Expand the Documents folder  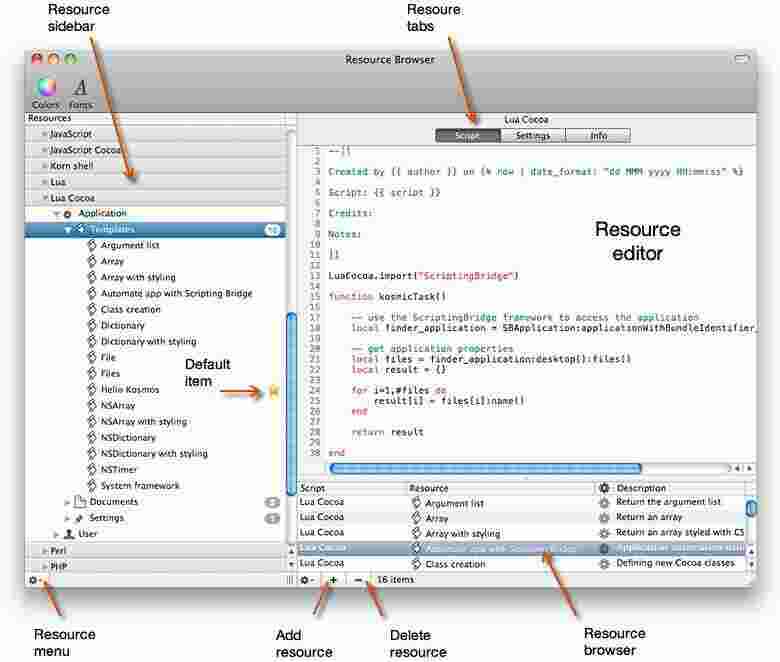pyautogui.click(x=68, y=502)
